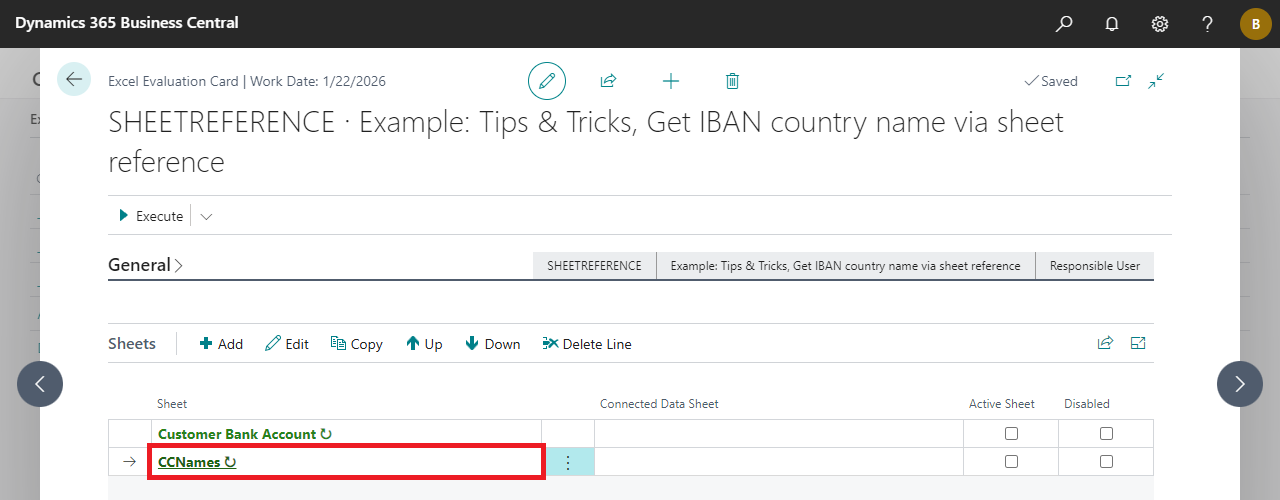
Task: Enable Active Sheet for CCNames row
Action: coord(1011,462)
